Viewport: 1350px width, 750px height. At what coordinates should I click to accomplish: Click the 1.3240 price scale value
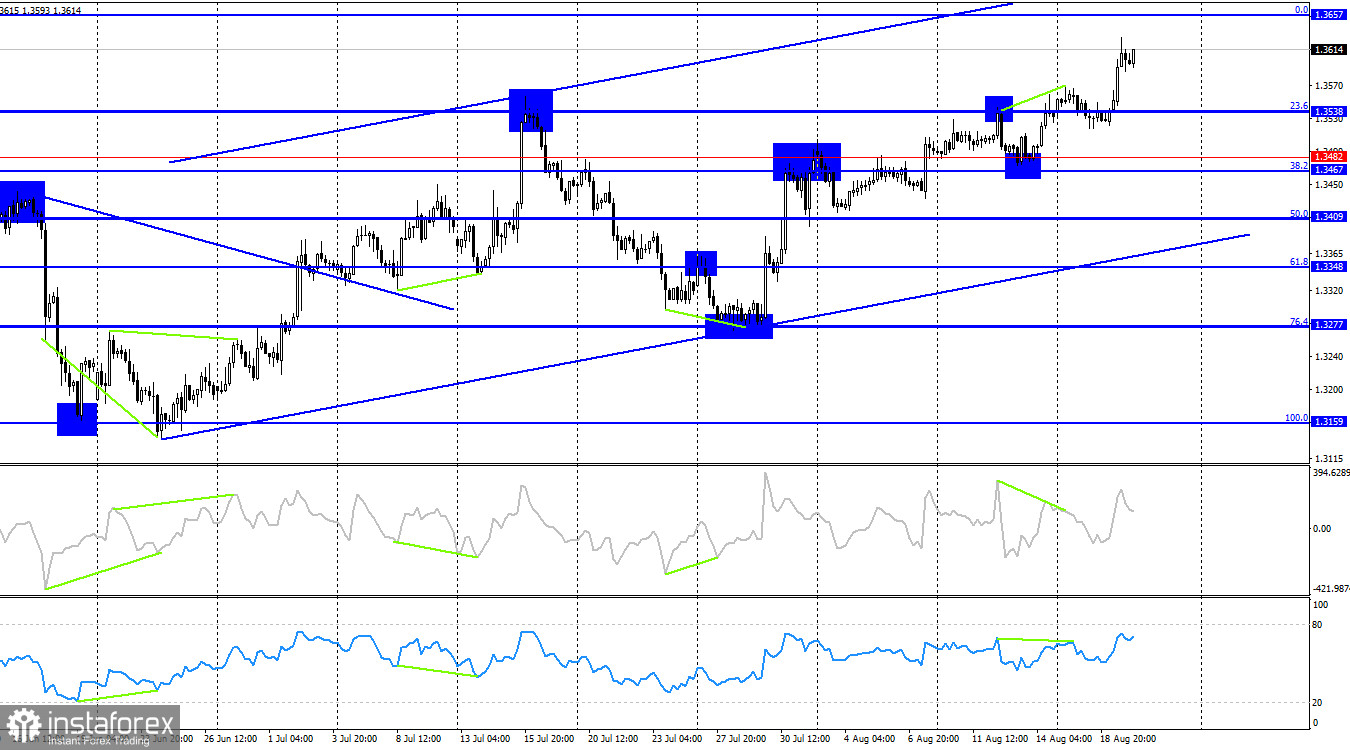(1329, 357)
